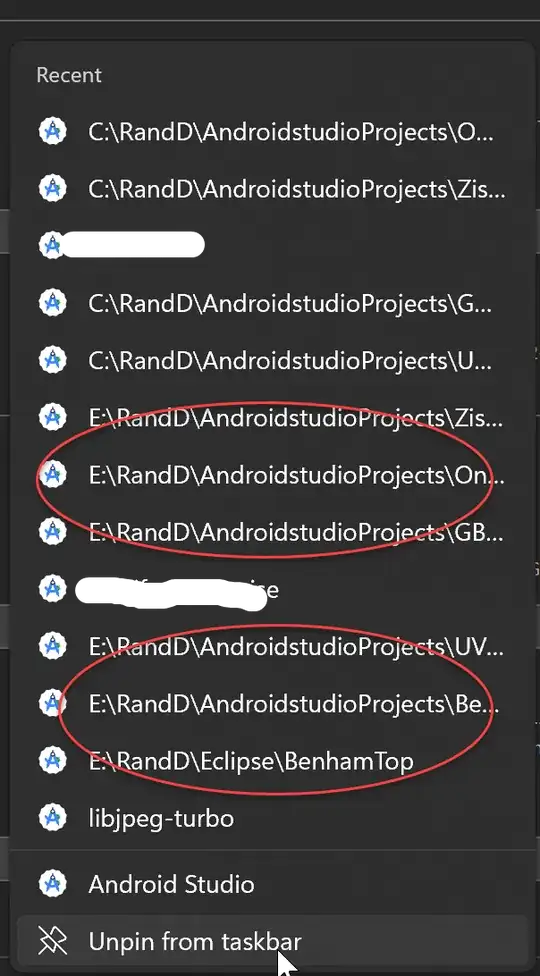This screenshot has width=540, height=976.
Task: Click Unpin from taskbar option
Action: [x=274, y=941]
